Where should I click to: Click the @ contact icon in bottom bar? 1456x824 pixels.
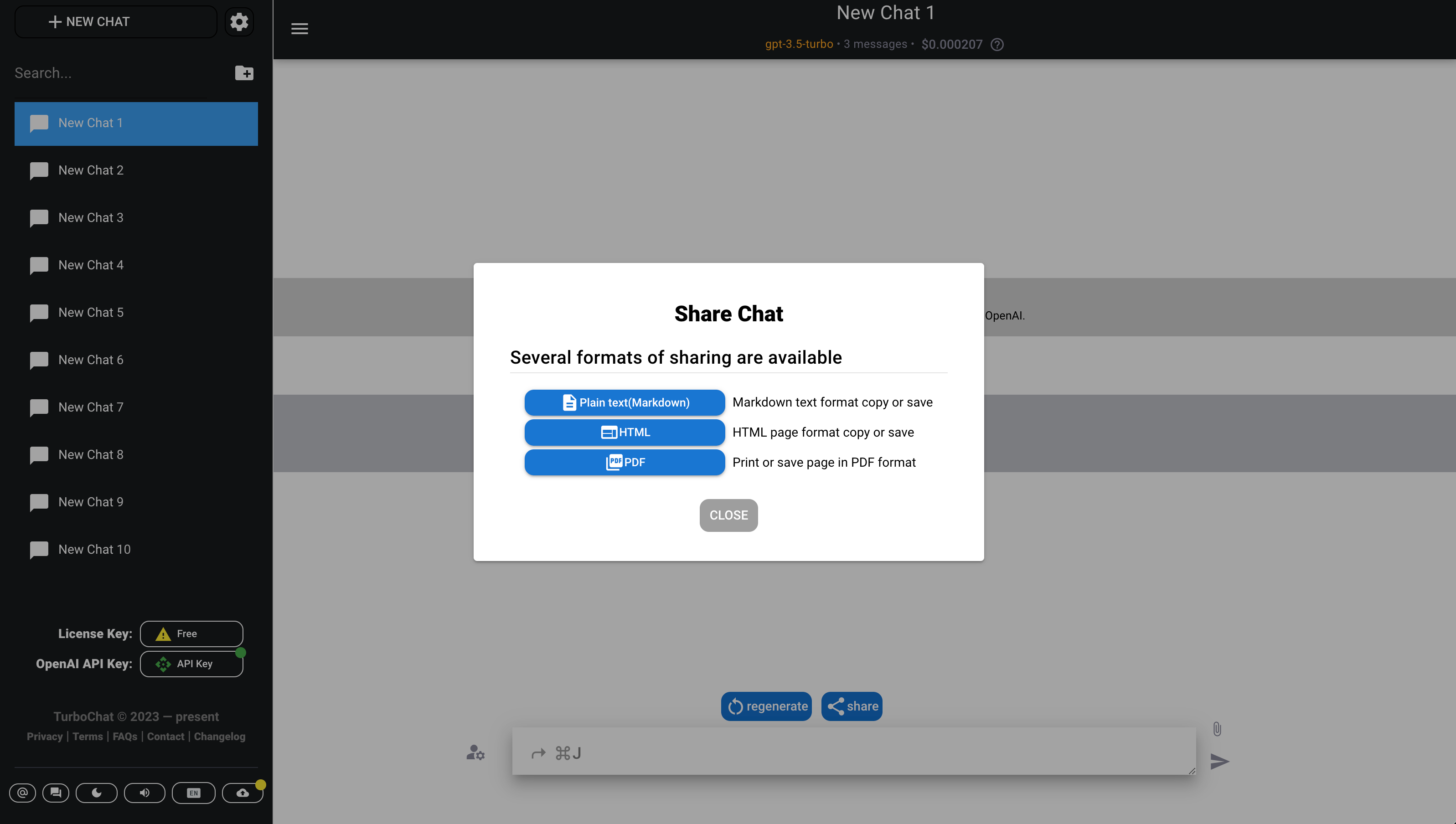pos(23,792)
